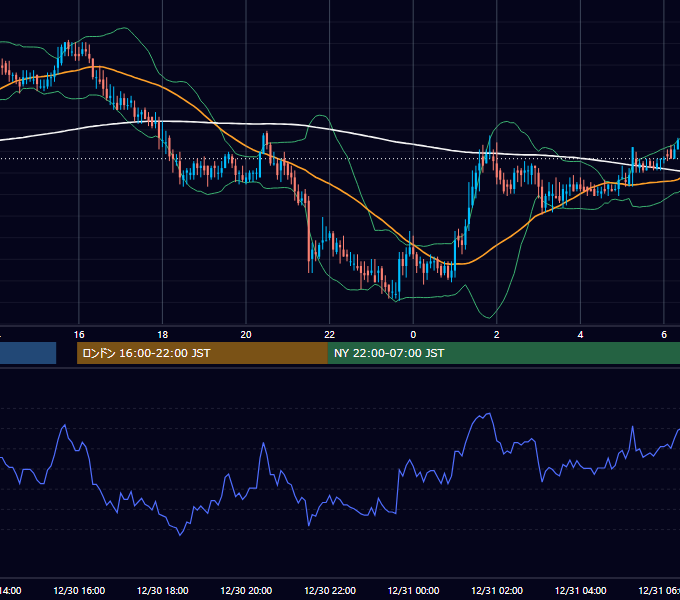Click the 16 hour axis label
Screen dimensions: 680x600
(x=79, y=335)
